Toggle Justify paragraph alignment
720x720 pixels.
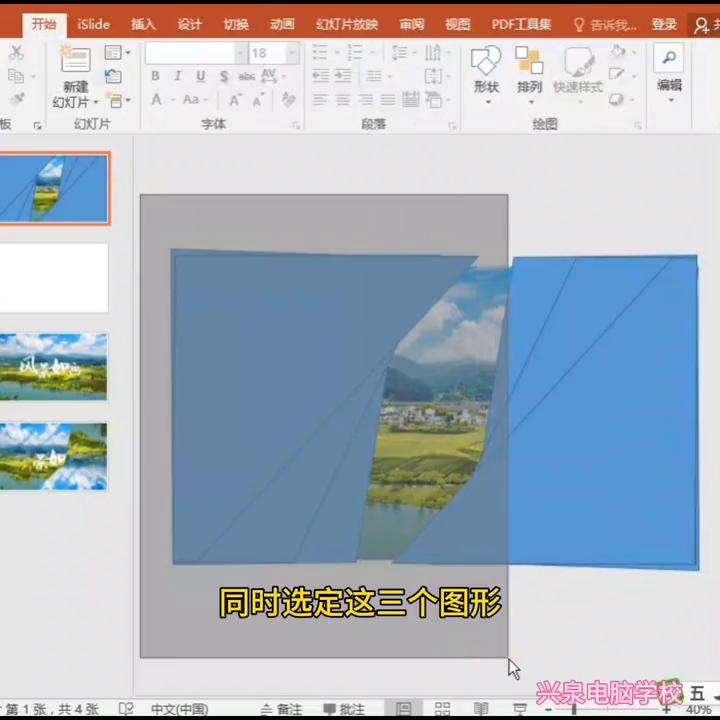click(x=388, y=100)
